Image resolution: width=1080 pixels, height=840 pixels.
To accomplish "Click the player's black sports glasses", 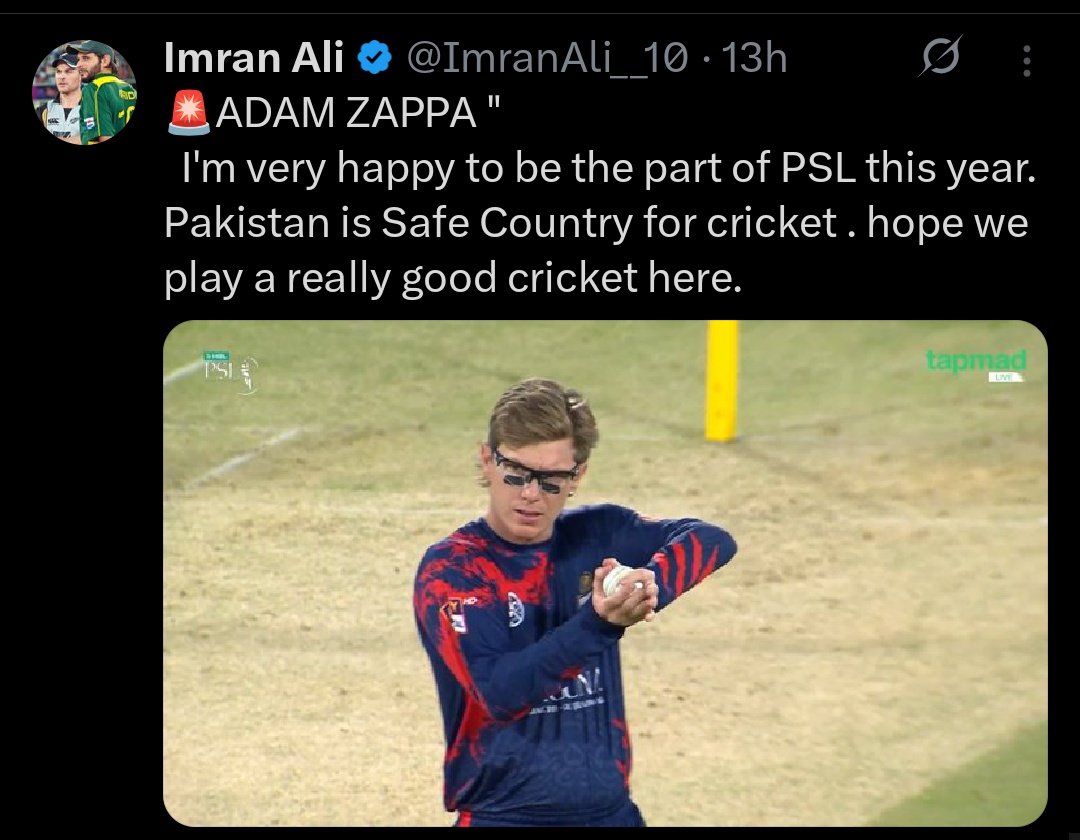I will click(x=533, y=470).
